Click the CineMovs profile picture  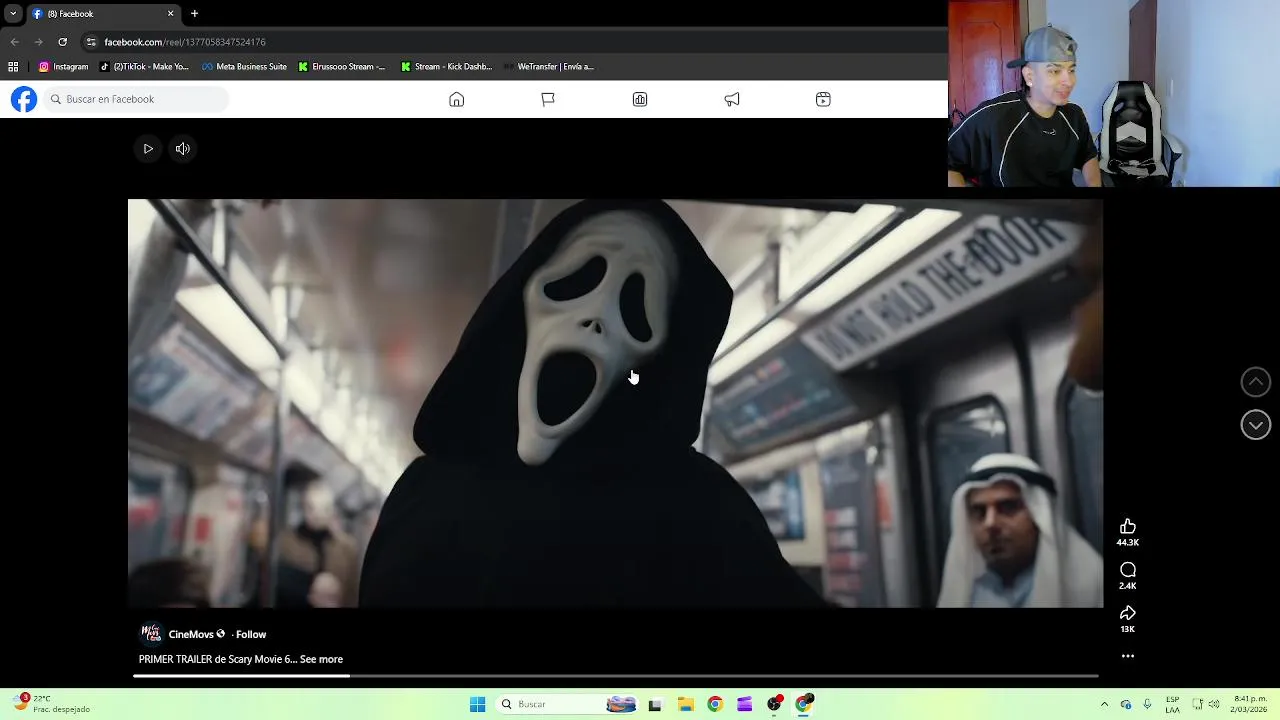[151, 633]
